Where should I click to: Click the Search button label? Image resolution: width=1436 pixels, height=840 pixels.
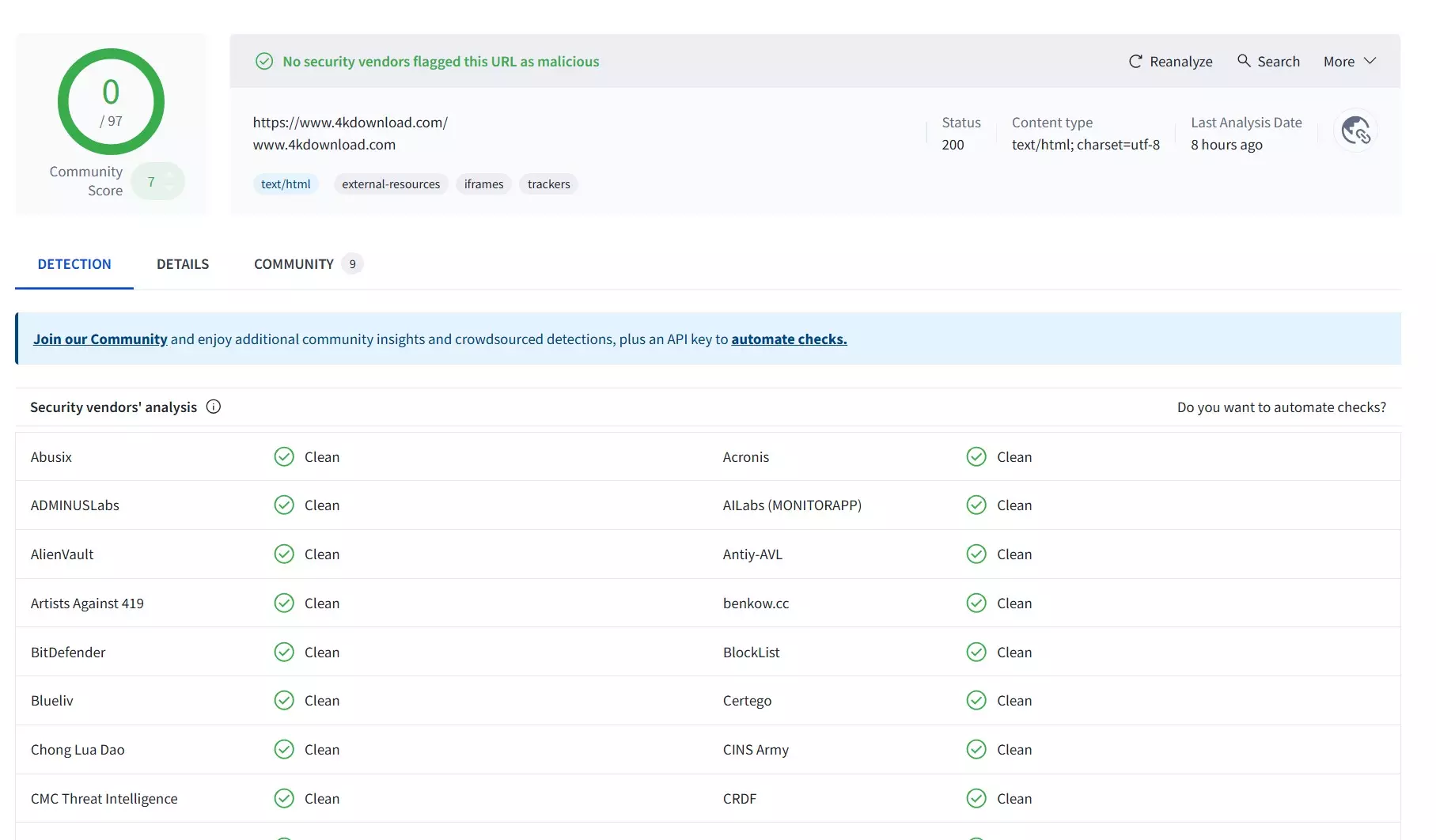pyautogui.click(x=1279, y=62)
